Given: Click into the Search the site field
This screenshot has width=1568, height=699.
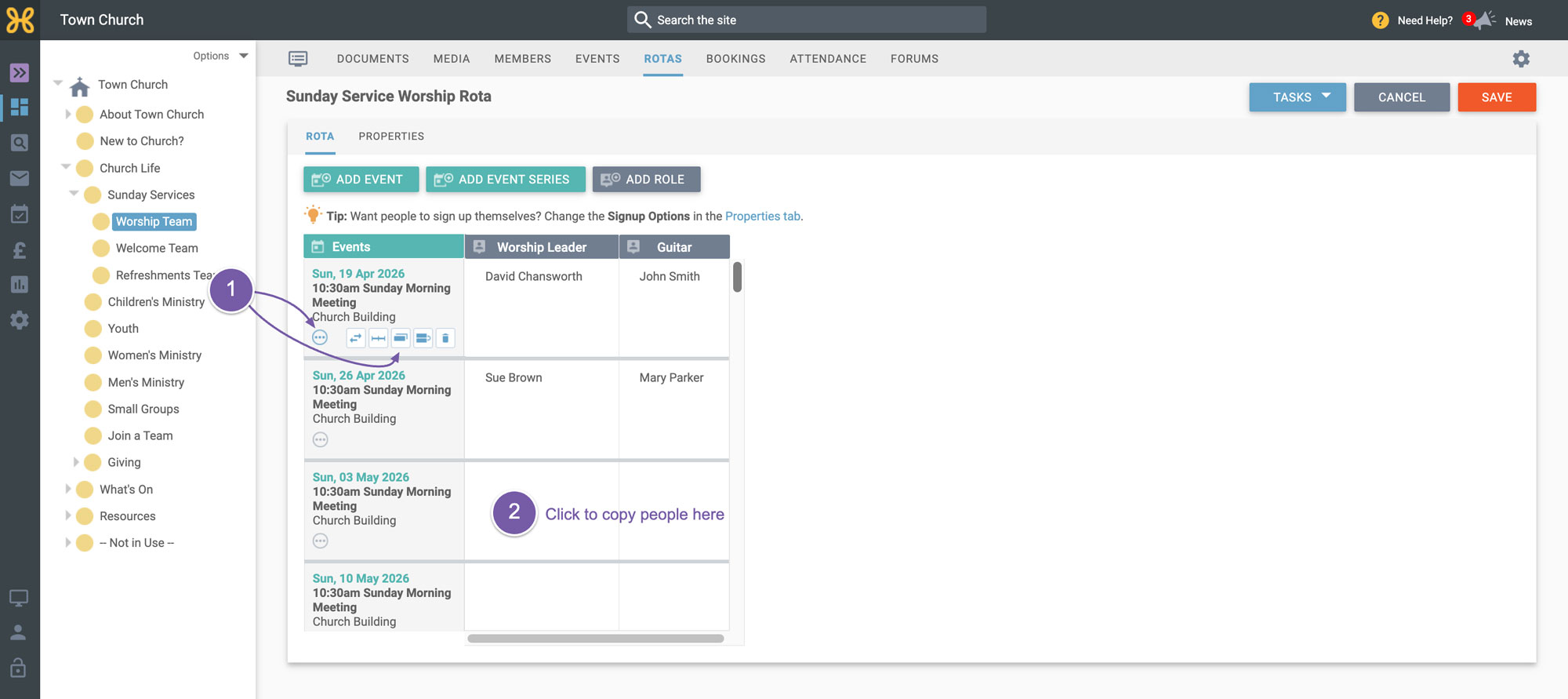Looking at the screenshot, I should 807,20.
